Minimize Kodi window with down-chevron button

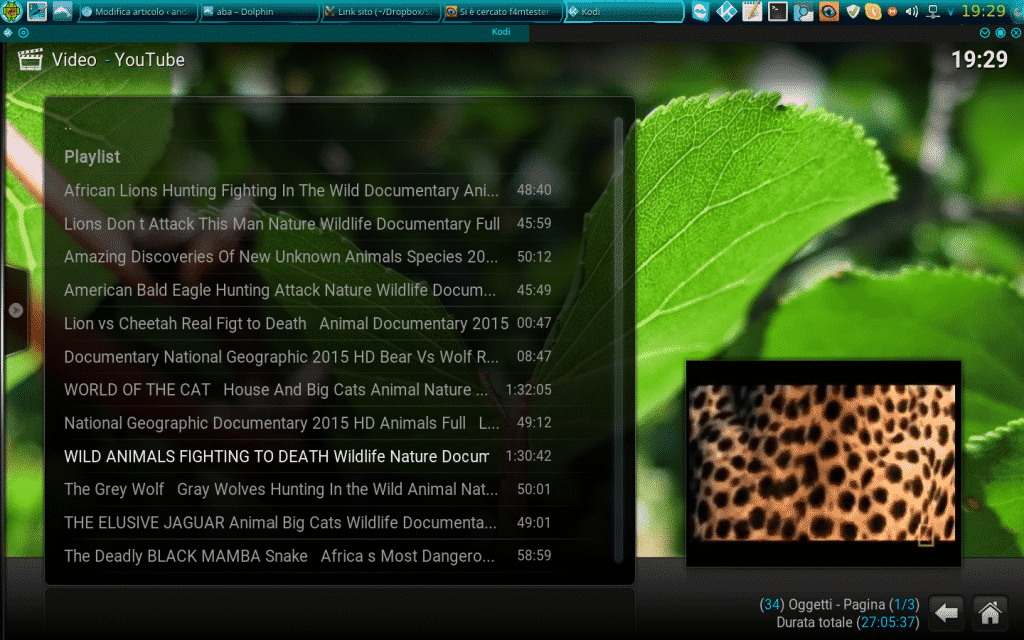tap(985, 32)
